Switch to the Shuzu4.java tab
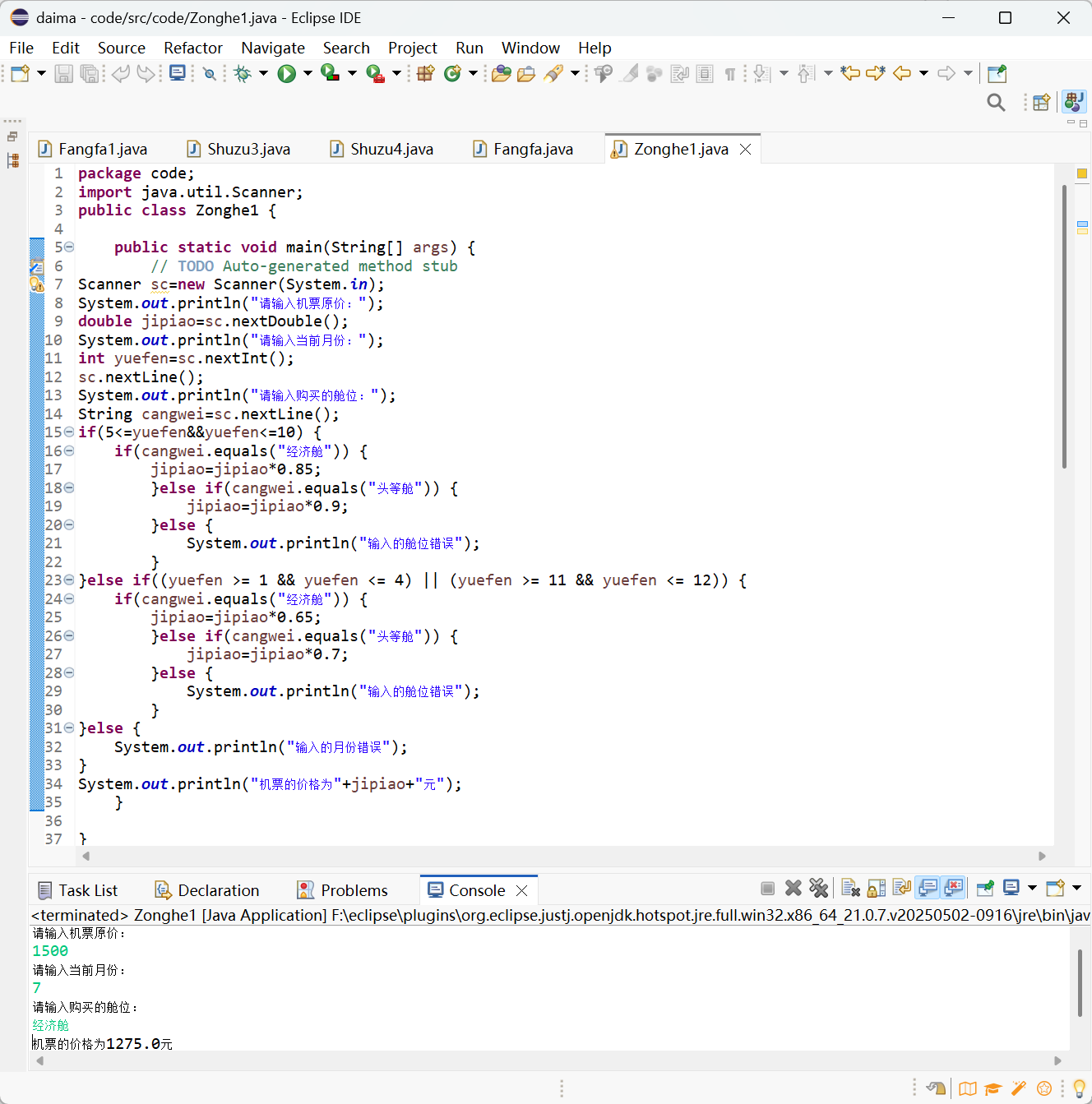 click(x=382, y=149)
